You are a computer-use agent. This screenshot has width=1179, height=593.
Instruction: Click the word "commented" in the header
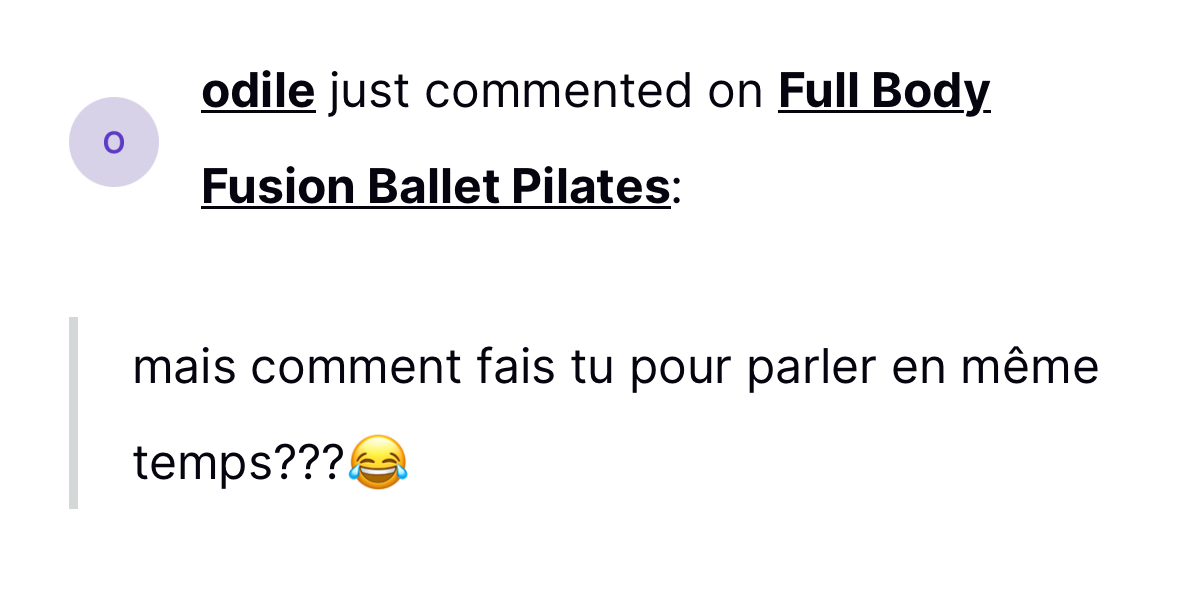(558, 92)
